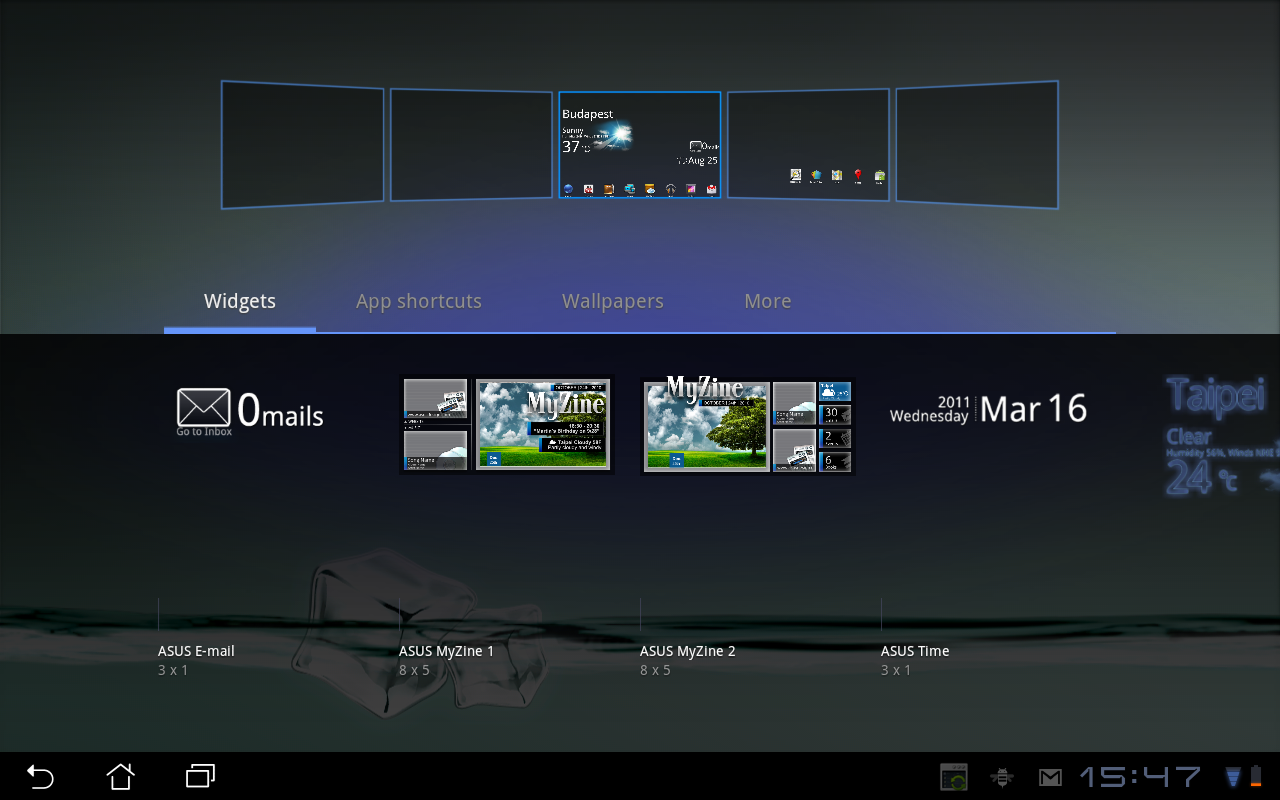The width and height of the screenshot is (1280, 800).
Task: Select the ASUS Time Mar 16 widget
Action: (988, 408)
